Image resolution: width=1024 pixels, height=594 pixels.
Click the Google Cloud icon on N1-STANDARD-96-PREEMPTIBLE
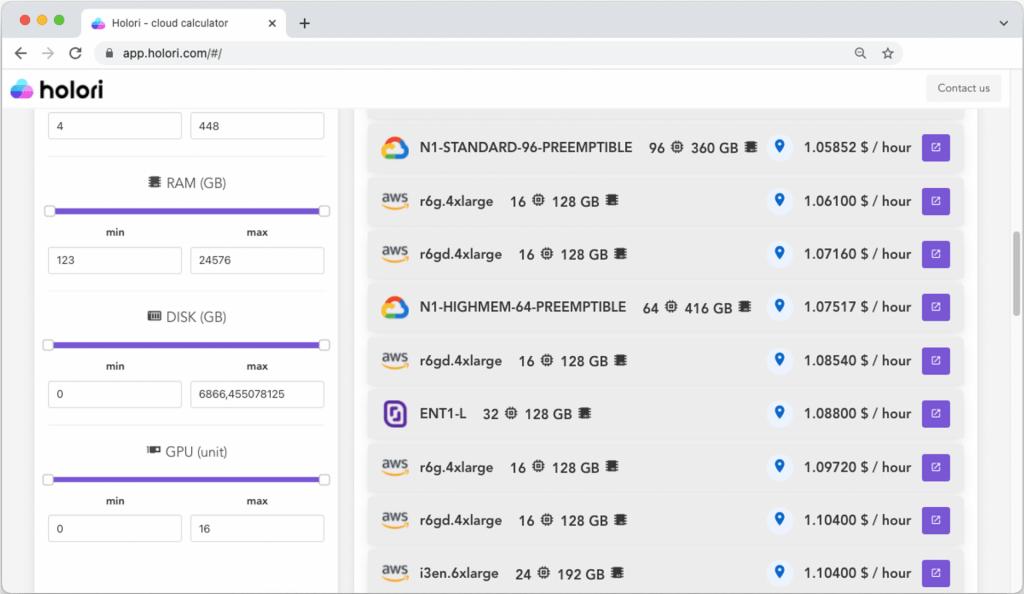point(395,146)
